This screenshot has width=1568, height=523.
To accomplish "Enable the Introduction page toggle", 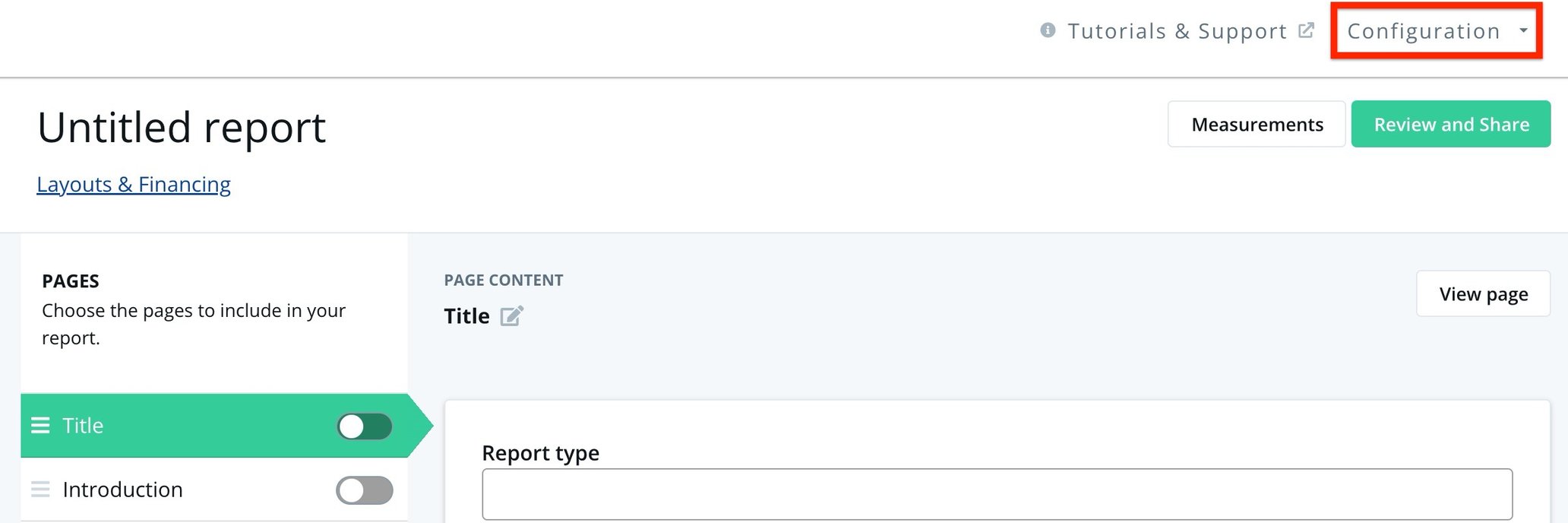I will tap(364, 490).
